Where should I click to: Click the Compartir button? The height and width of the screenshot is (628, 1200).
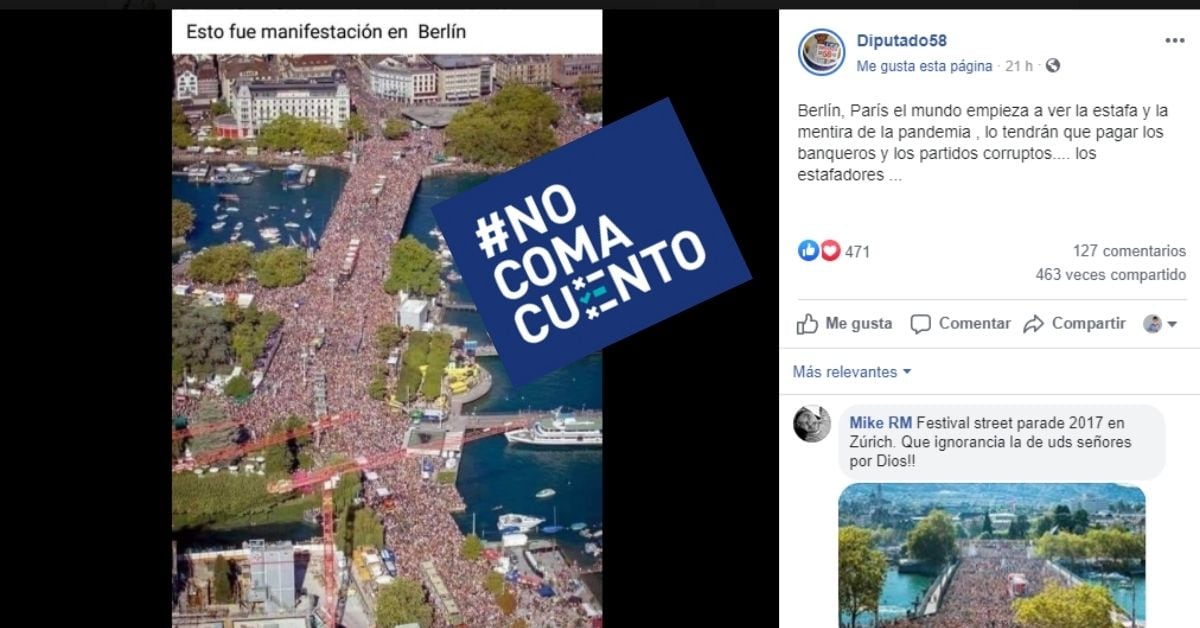(1075, 324)
